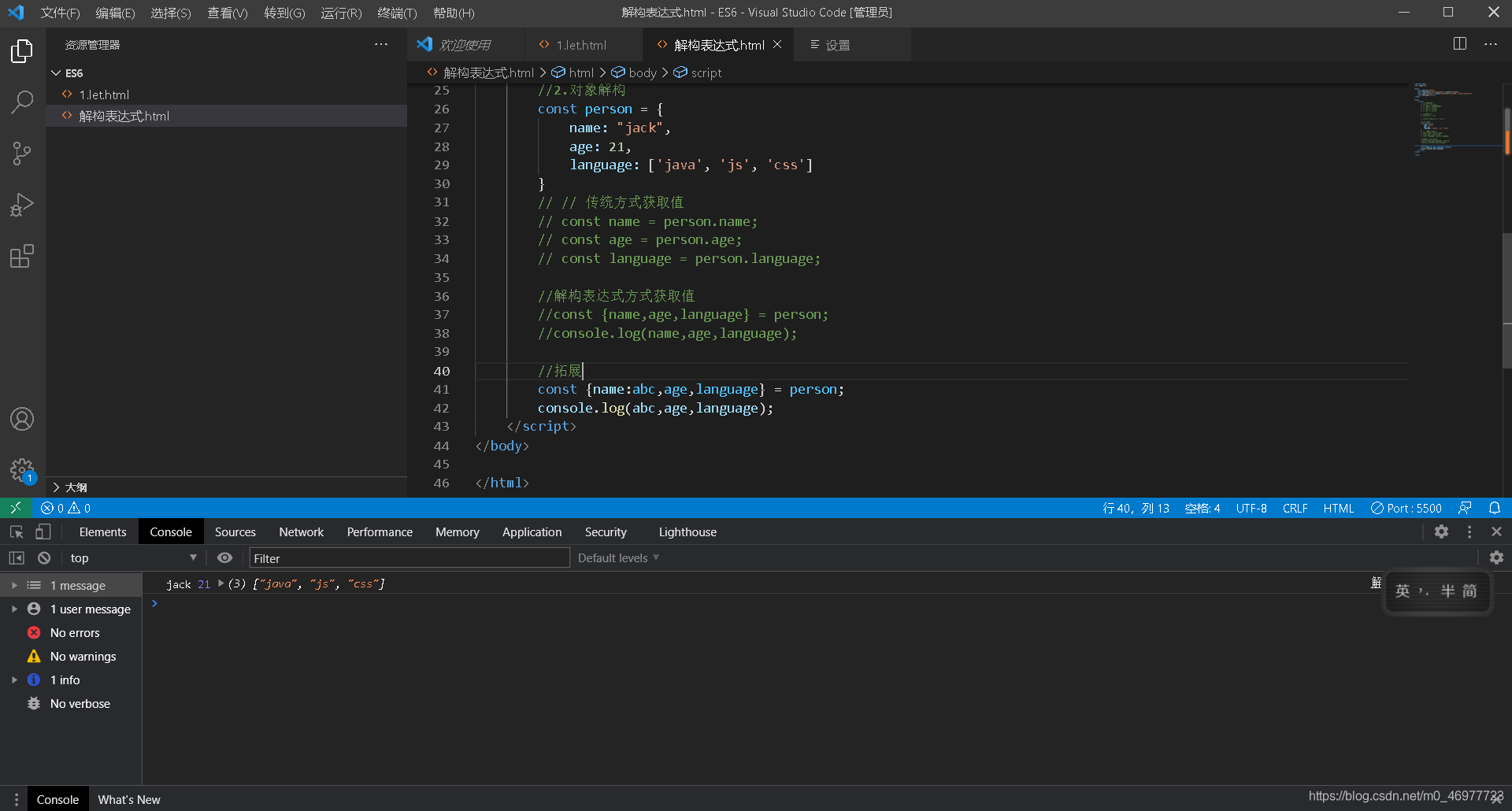Expand the 1 user message group
1512x811 pixels.
[x=13, y=609]
